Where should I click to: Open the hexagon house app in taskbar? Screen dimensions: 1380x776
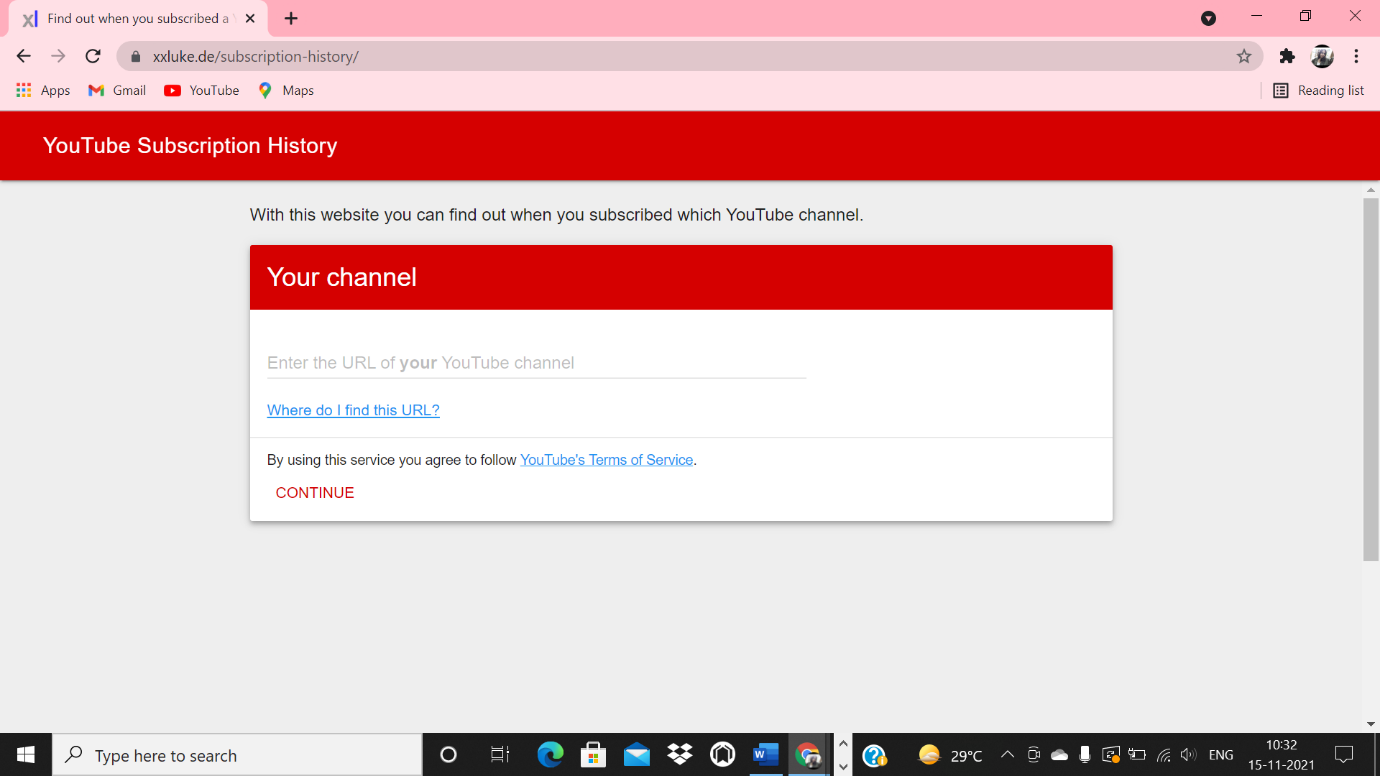click(x=723, y=755)
